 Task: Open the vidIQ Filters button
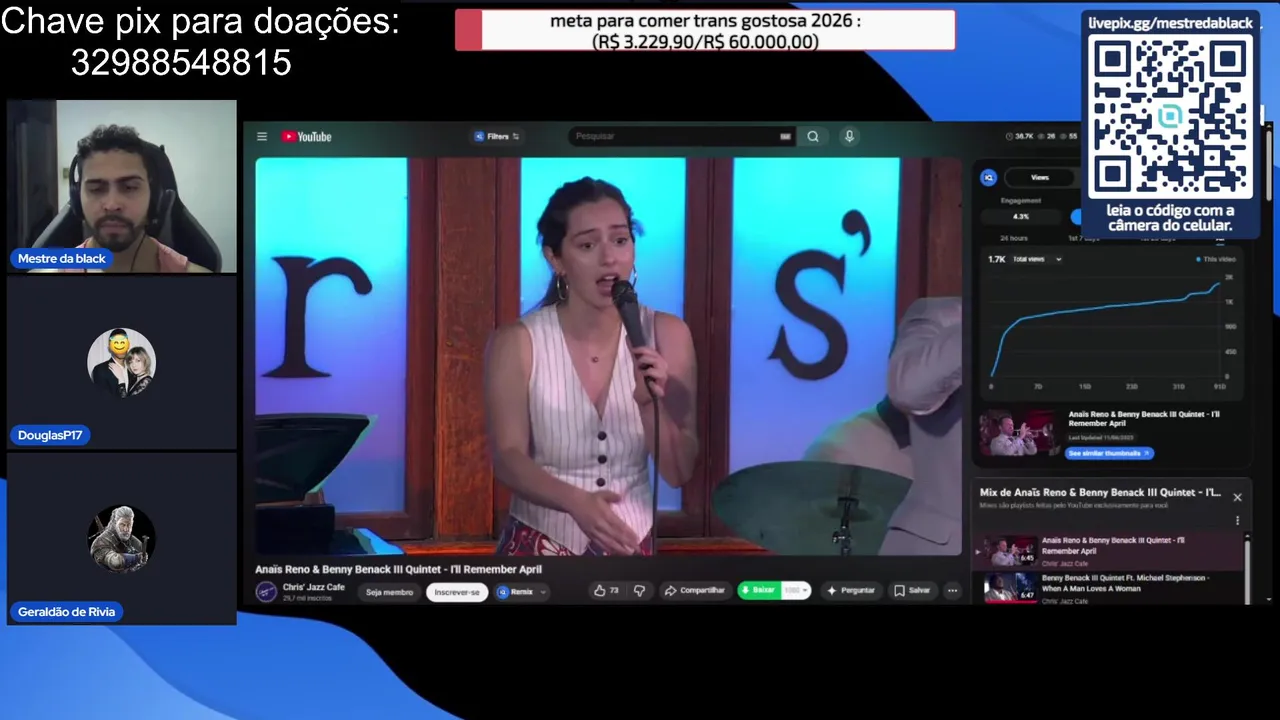pos(497,136)
